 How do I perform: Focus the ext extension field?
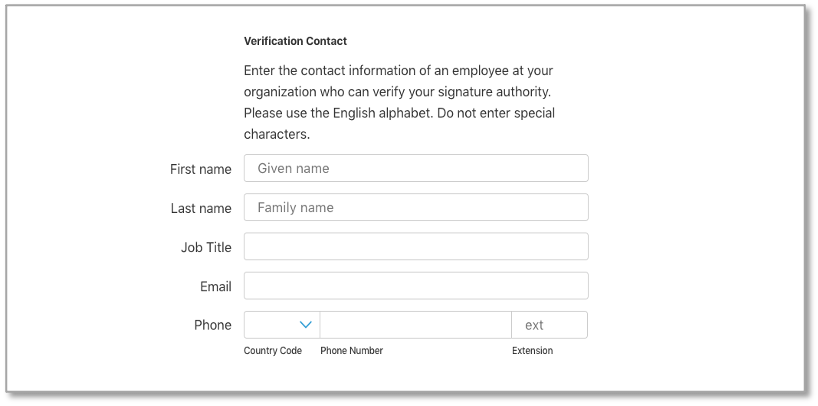tap(549, 325)
